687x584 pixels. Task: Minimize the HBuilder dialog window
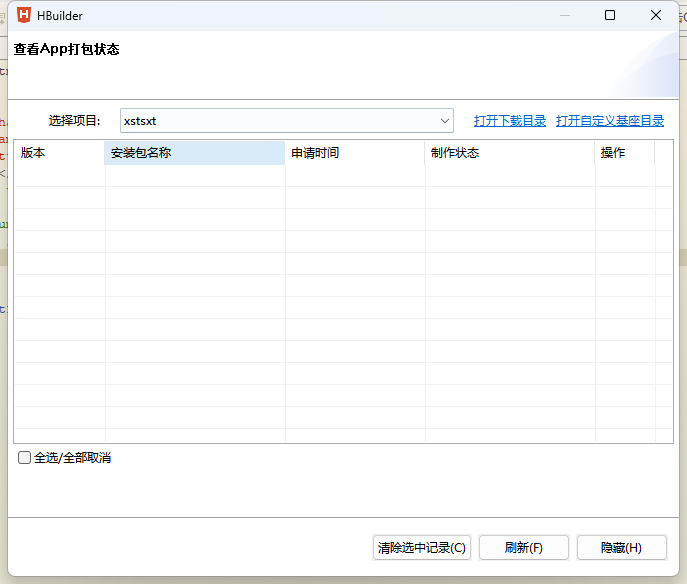pyautogui.click(x=564, y=15)
